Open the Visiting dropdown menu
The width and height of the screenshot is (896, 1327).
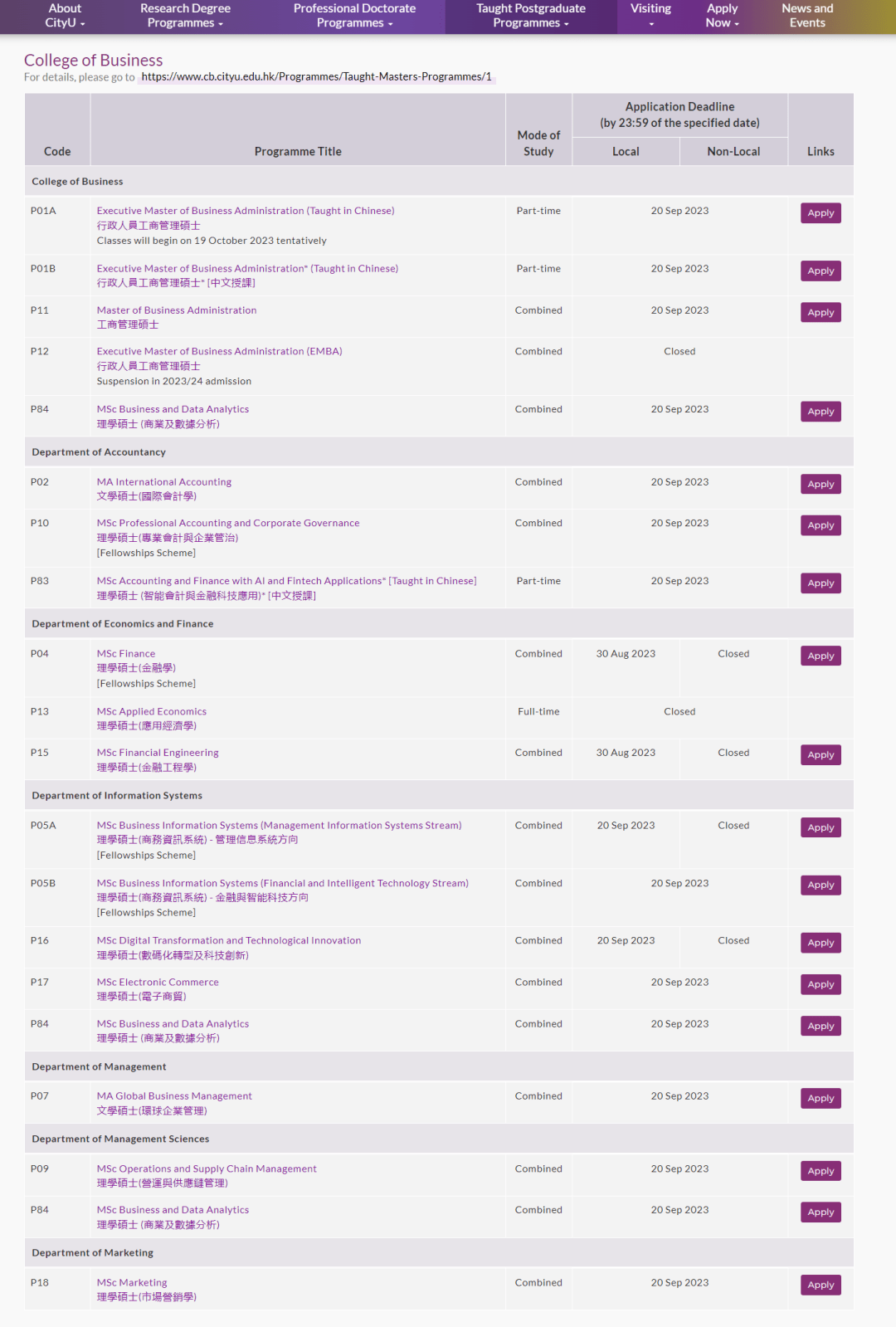coord(650,14)
